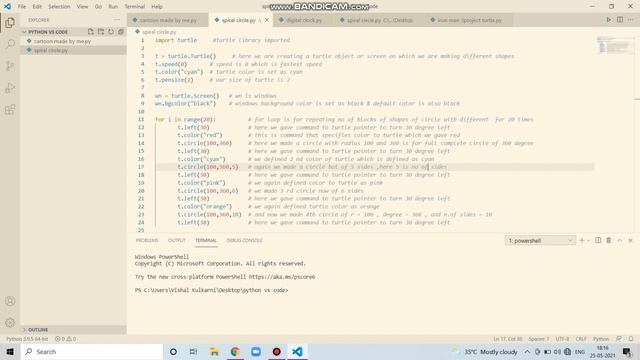This screenshot has height=360, width=640.
Task: Open the Accounts menu icon
Action: (x=10, y=301)
